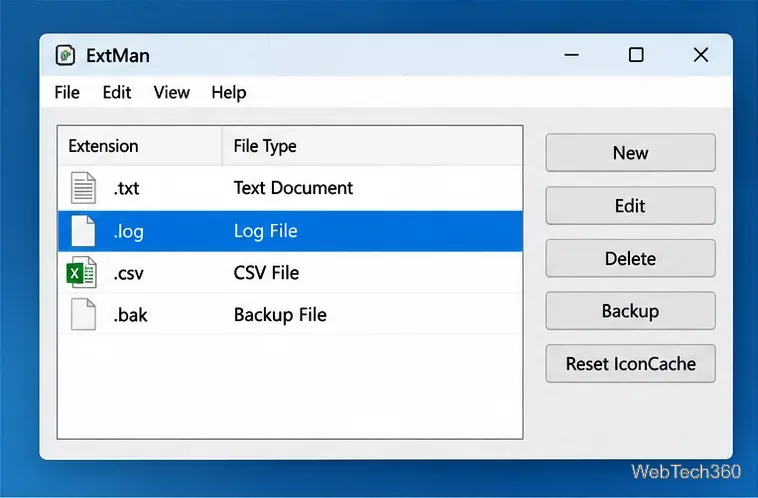
Task: Click the Reset IconCache button
Action: tap(630, 364)
